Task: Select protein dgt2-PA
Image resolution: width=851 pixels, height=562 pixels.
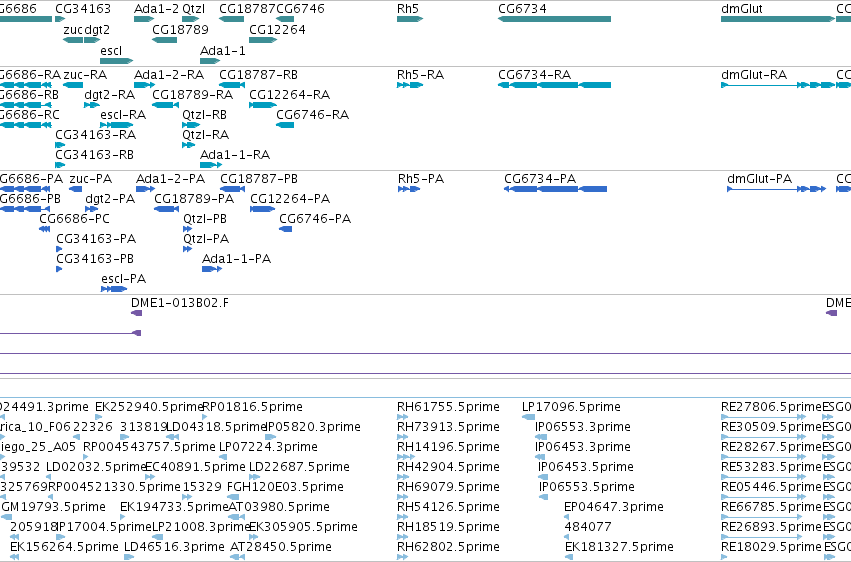Action: coord(91,209)
